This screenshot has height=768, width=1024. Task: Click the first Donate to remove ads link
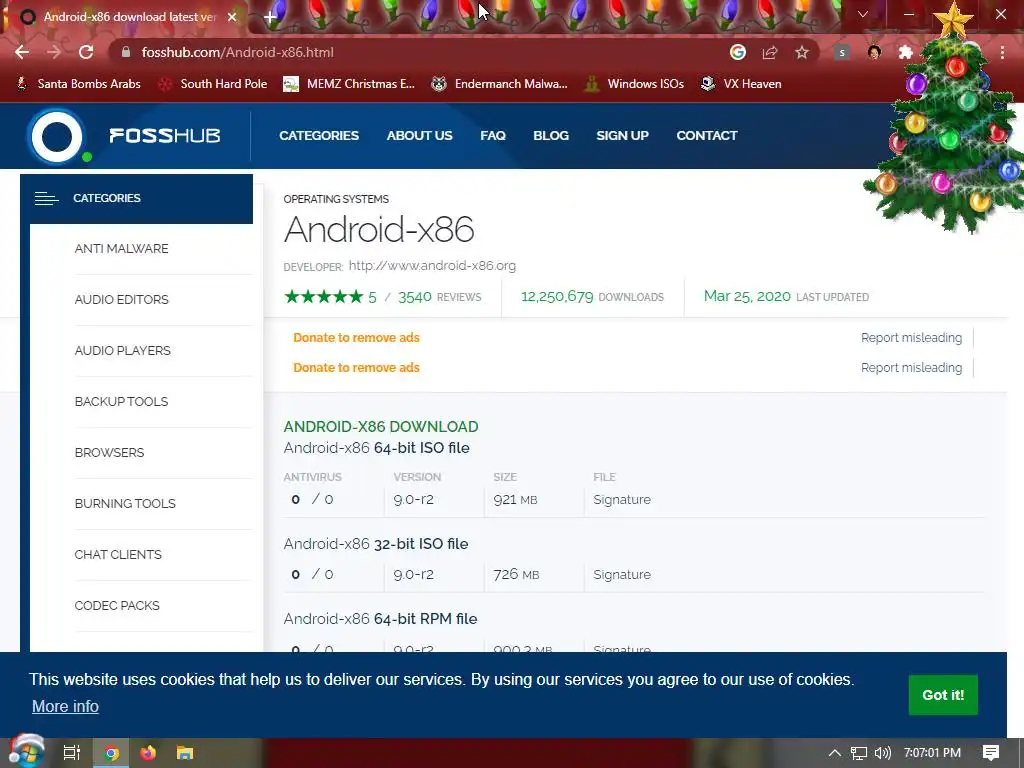tap(357, 338)
